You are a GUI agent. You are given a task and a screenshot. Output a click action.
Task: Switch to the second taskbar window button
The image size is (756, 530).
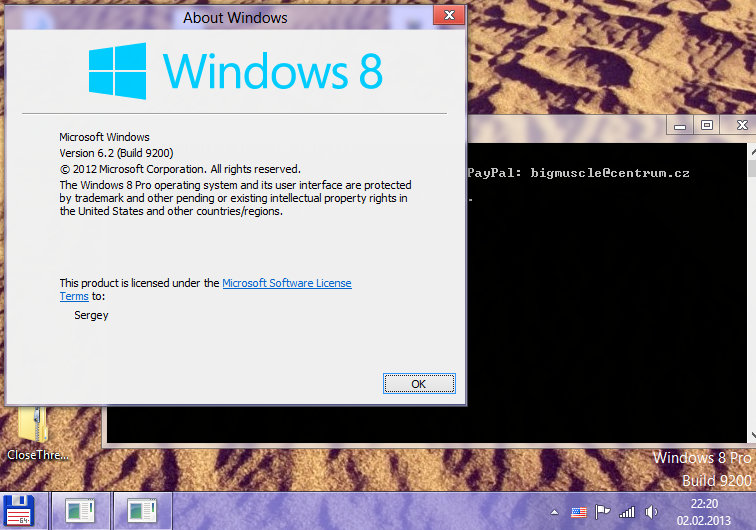coord(142,510)
